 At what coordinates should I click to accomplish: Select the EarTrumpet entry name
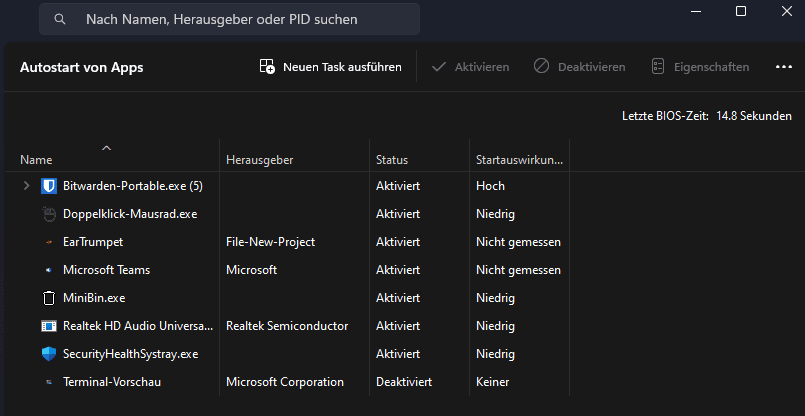click(x=93, y=242)
